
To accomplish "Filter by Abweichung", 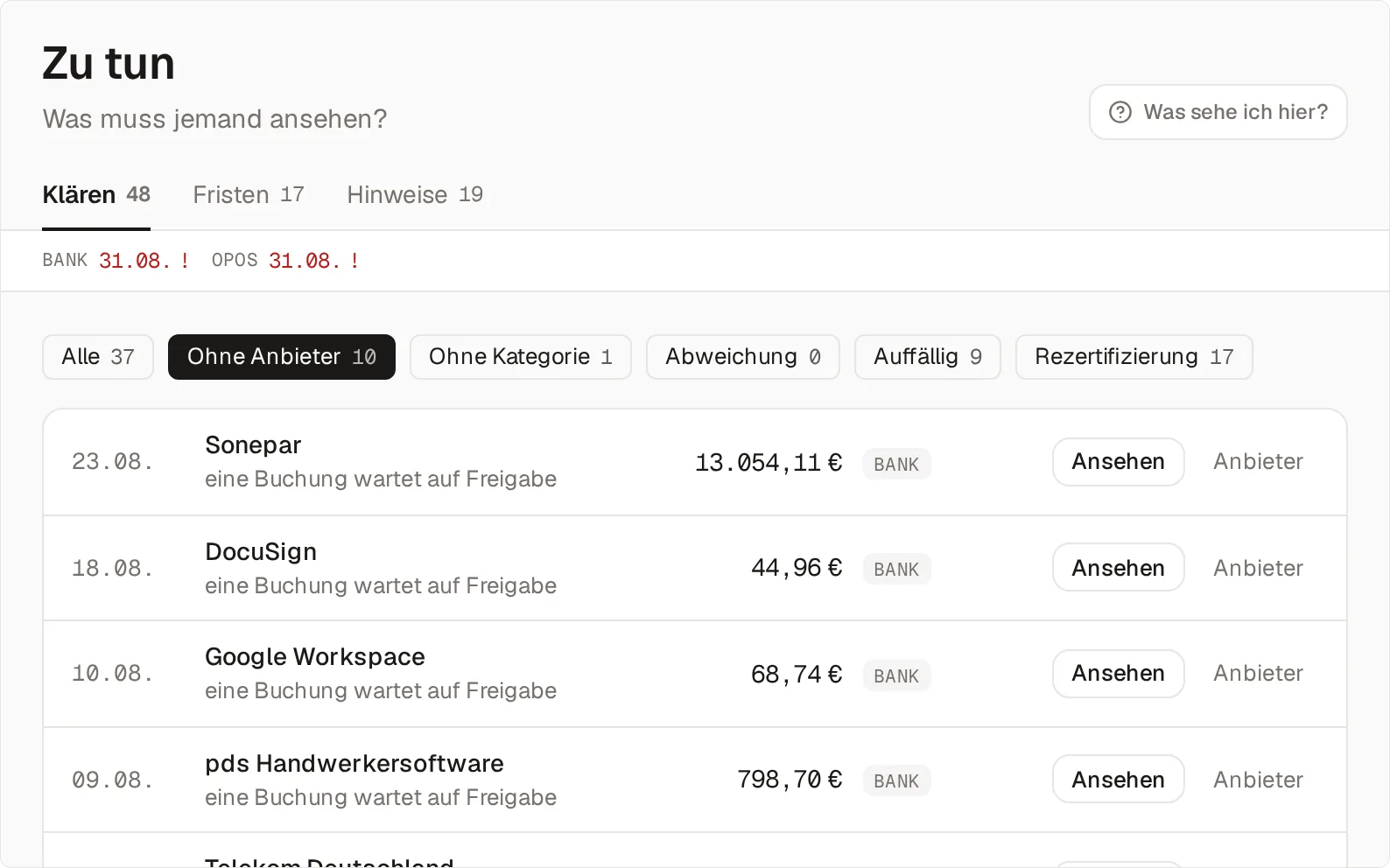I will [743, 357].
